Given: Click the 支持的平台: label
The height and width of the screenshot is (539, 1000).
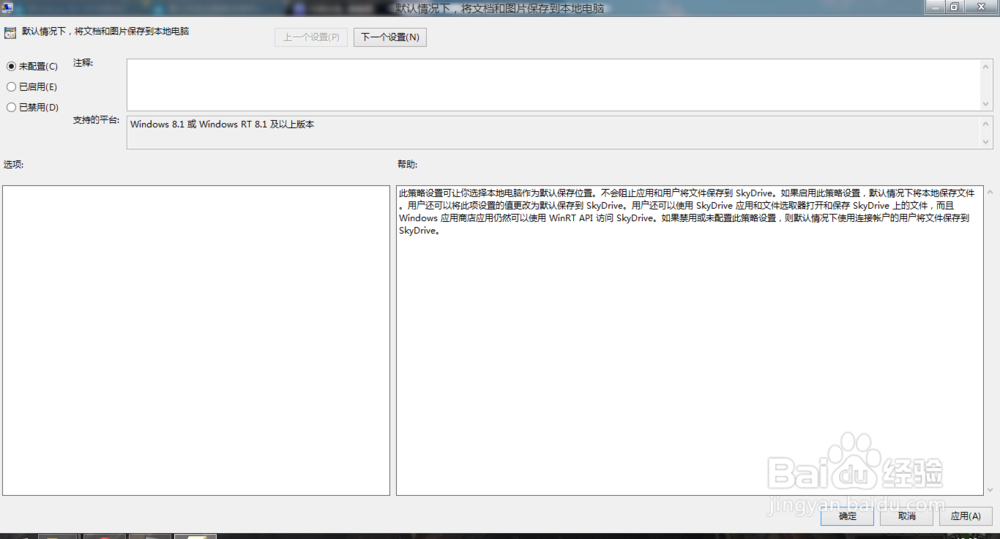Looking at the screenshot, I should pyautogui.click(x=96, y=120).
